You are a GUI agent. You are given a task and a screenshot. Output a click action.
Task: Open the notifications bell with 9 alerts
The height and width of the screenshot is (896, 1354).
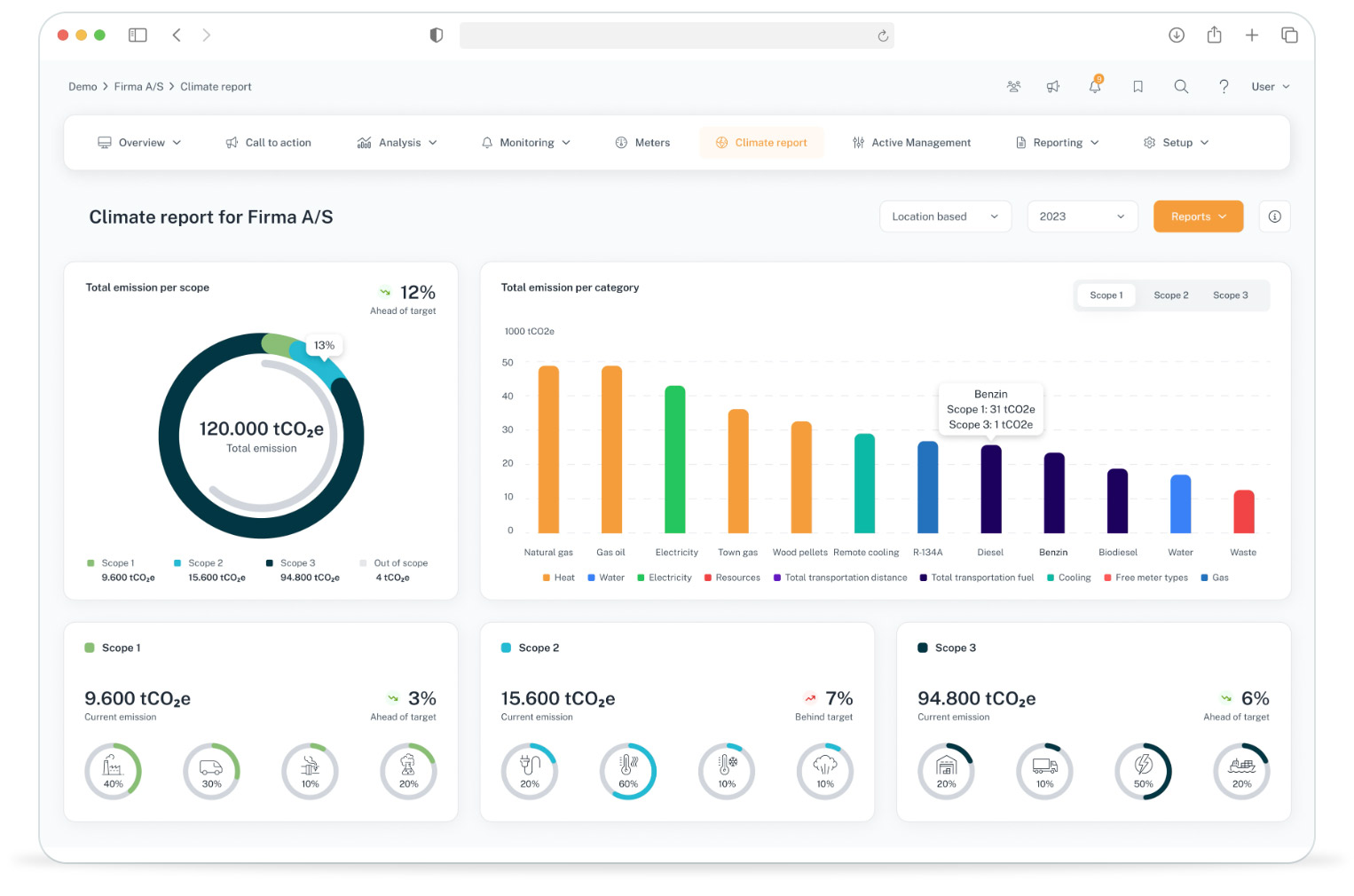[x=1095, y=86]
